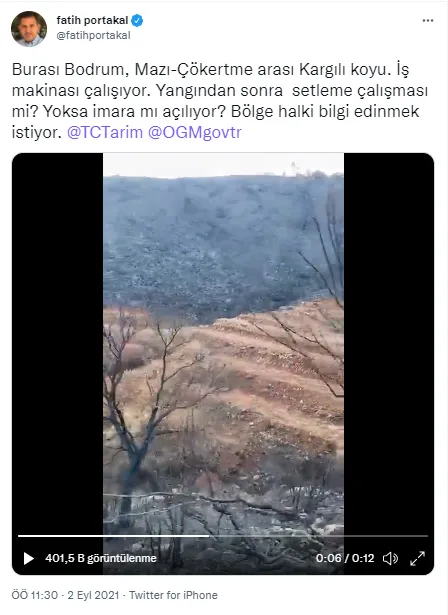Mute the video with the speaker icon
The width and height of the screenshot is (448, 615).
(x=390, y=558)
